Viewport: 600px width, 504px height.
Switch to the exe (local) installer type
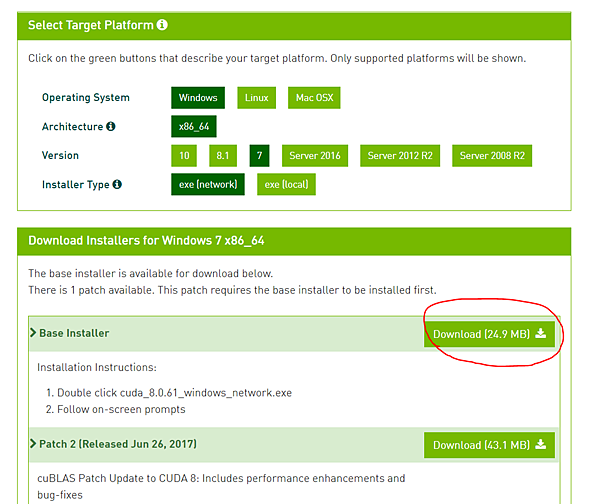[x=286, y=184]
